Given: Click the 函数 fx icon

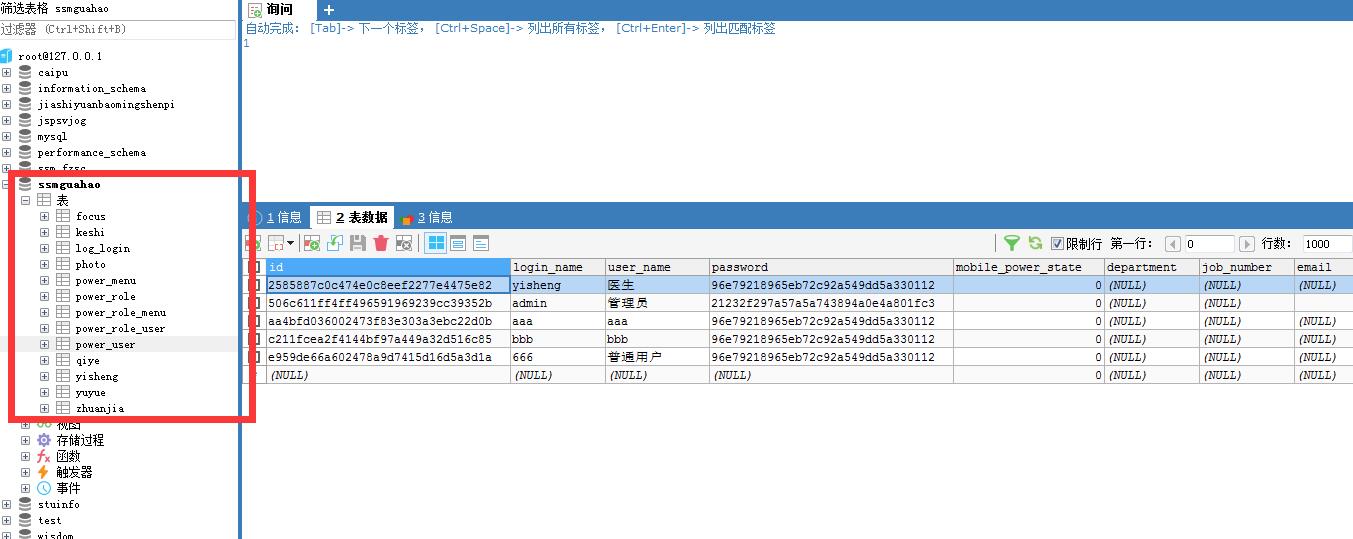Looking at the screenshot, I should pyautogui.click(x=44, y=456).
